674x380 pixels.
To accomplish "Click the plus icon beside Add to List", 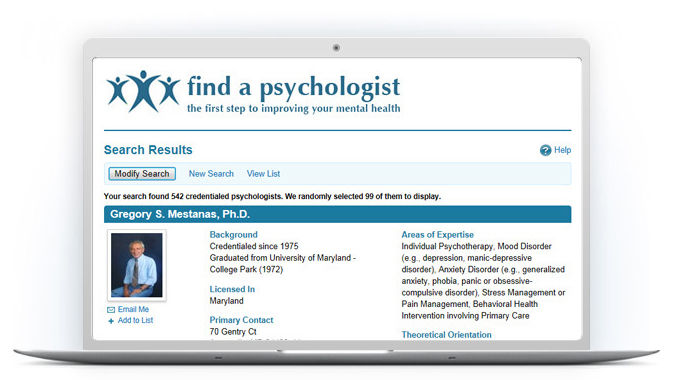I will click(x=111, y=321).
